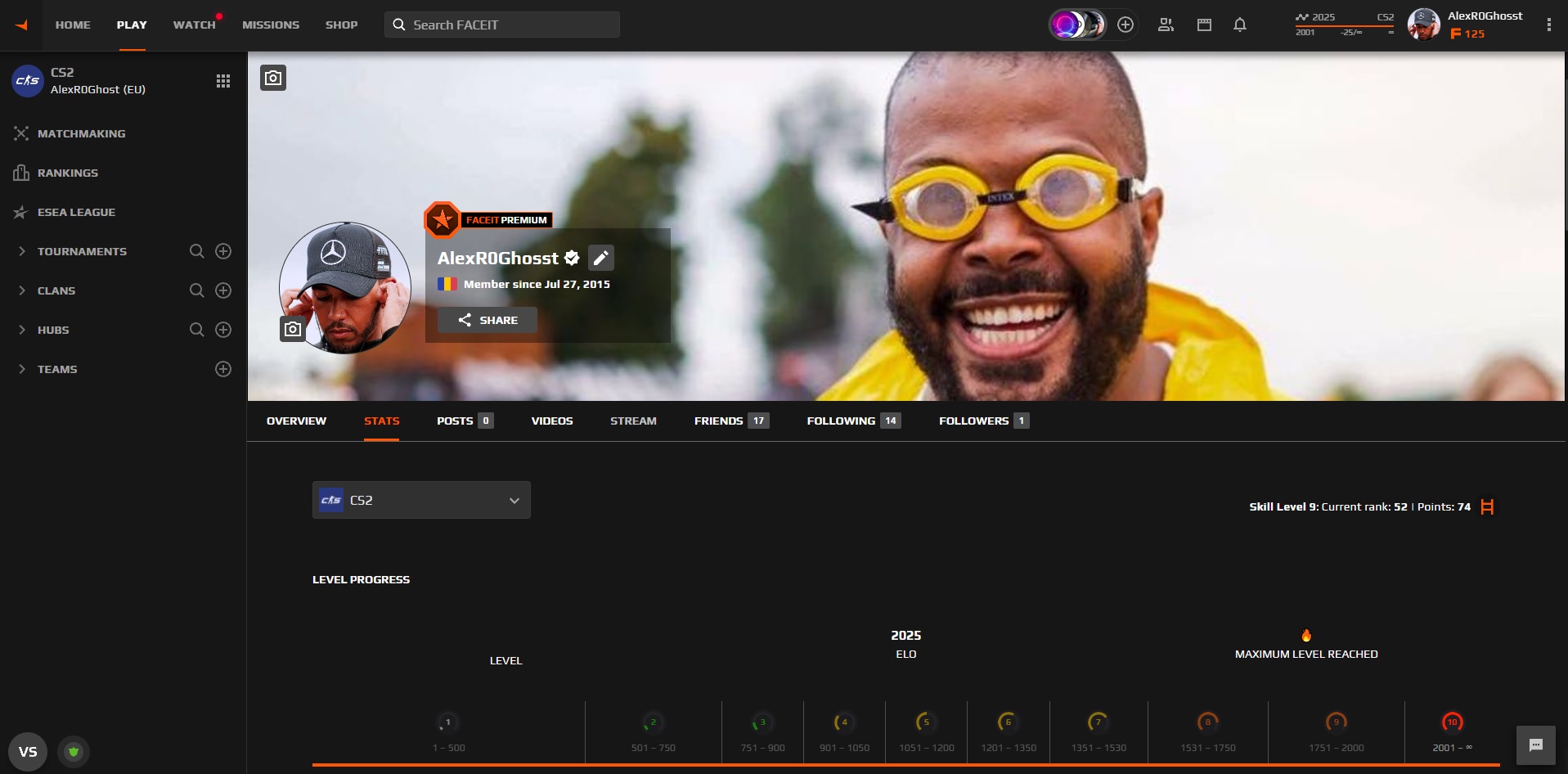Open the Followers tab
Screen dimensions: 1568x774
(x=983, y=421)
